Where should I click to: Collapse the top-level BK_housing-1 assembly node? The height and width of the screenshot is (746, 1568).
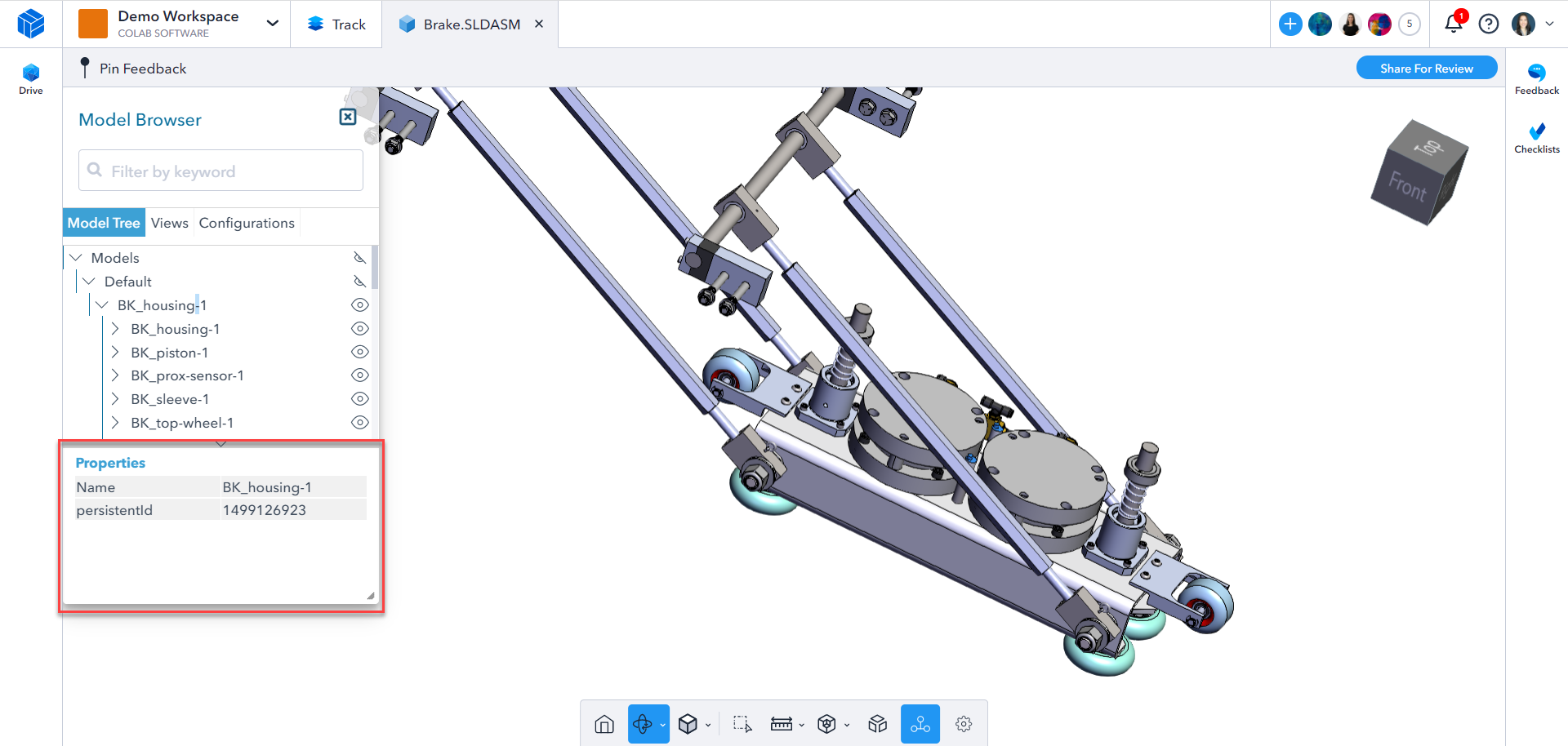tap(102, 305)
